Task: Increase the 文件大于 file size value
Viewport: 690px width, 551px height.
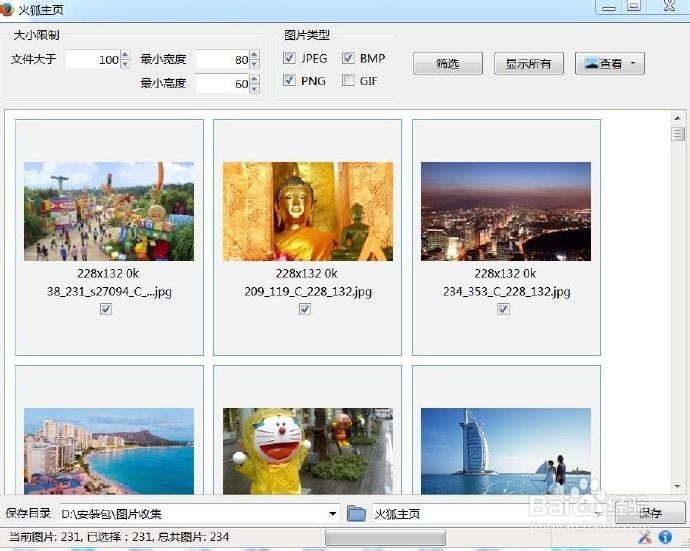Action: pos(125,55)
